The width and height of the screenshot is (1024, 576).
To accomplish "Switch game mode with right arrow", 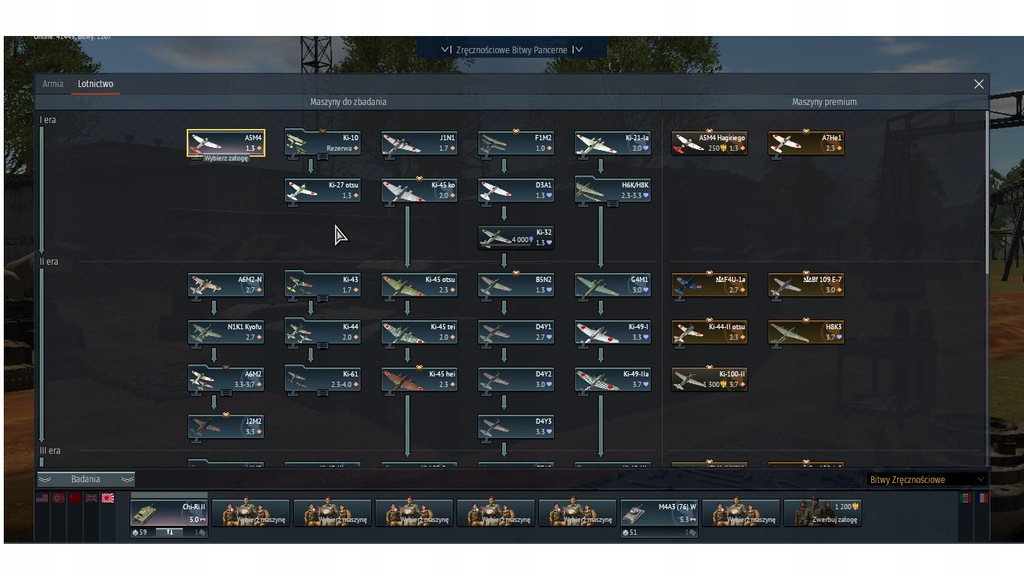I will click(577, 50).
